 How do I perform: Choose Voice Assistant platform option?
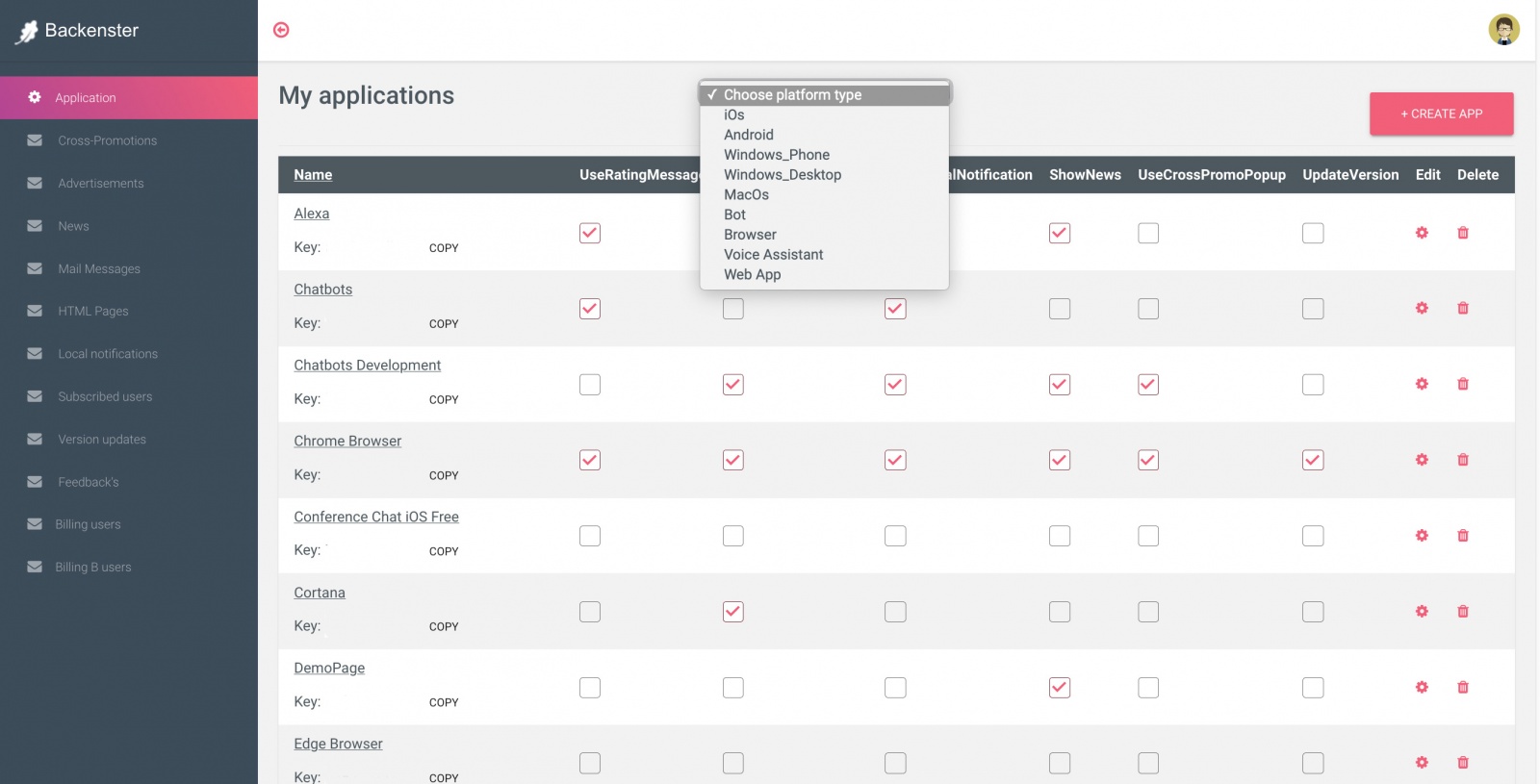[773, 255]
